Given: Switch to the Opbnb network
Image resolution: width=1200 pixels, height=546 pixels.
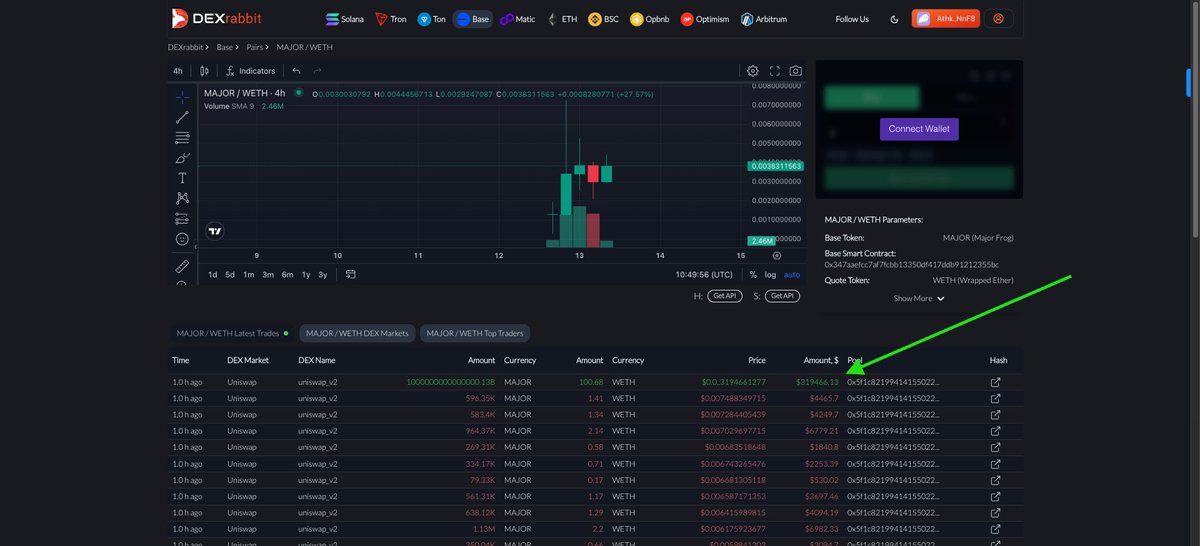Looking at the screenshot, I should [651, 19].
